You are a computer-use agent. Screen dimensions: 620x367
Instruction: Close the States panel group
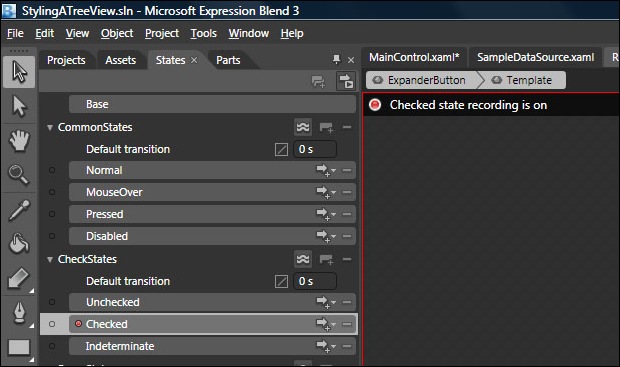pyautogui.click(x=351, y=60)
